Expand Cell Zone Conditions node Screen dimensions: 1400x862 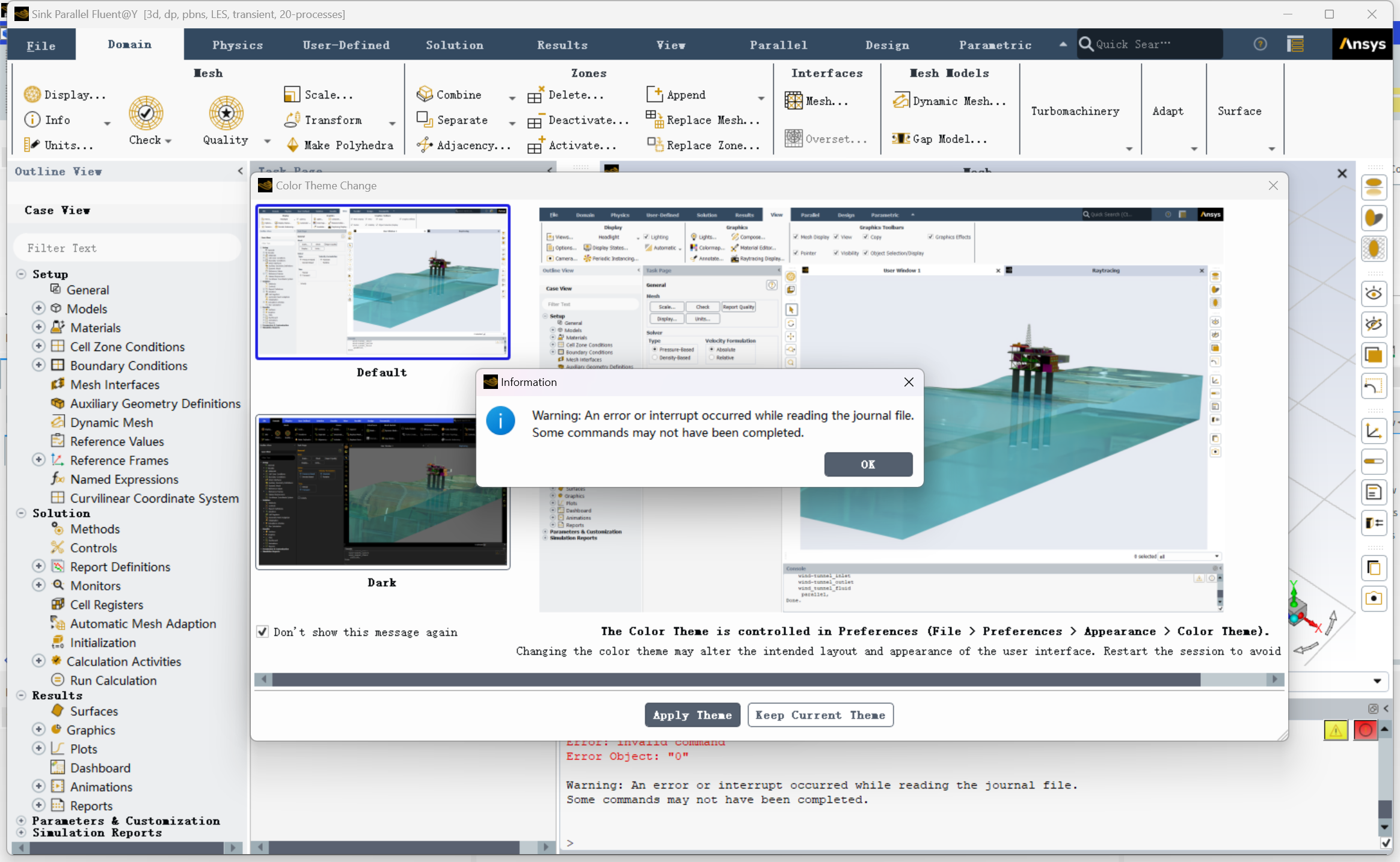(38, 346)
